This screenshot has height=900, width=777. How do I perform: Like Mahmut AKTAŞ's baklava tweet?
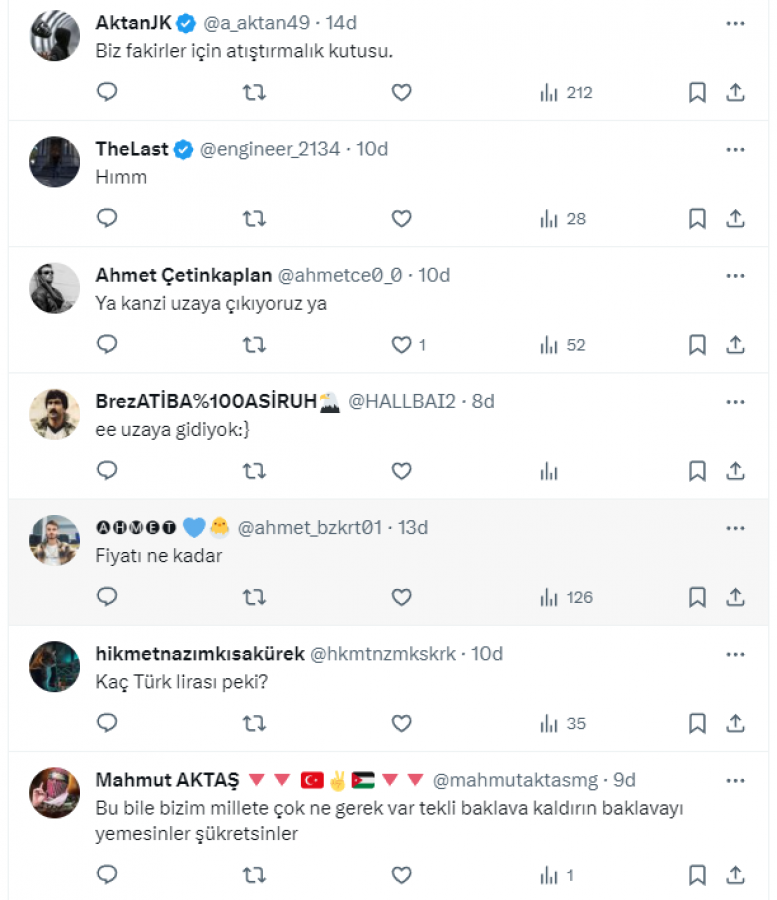401,875
